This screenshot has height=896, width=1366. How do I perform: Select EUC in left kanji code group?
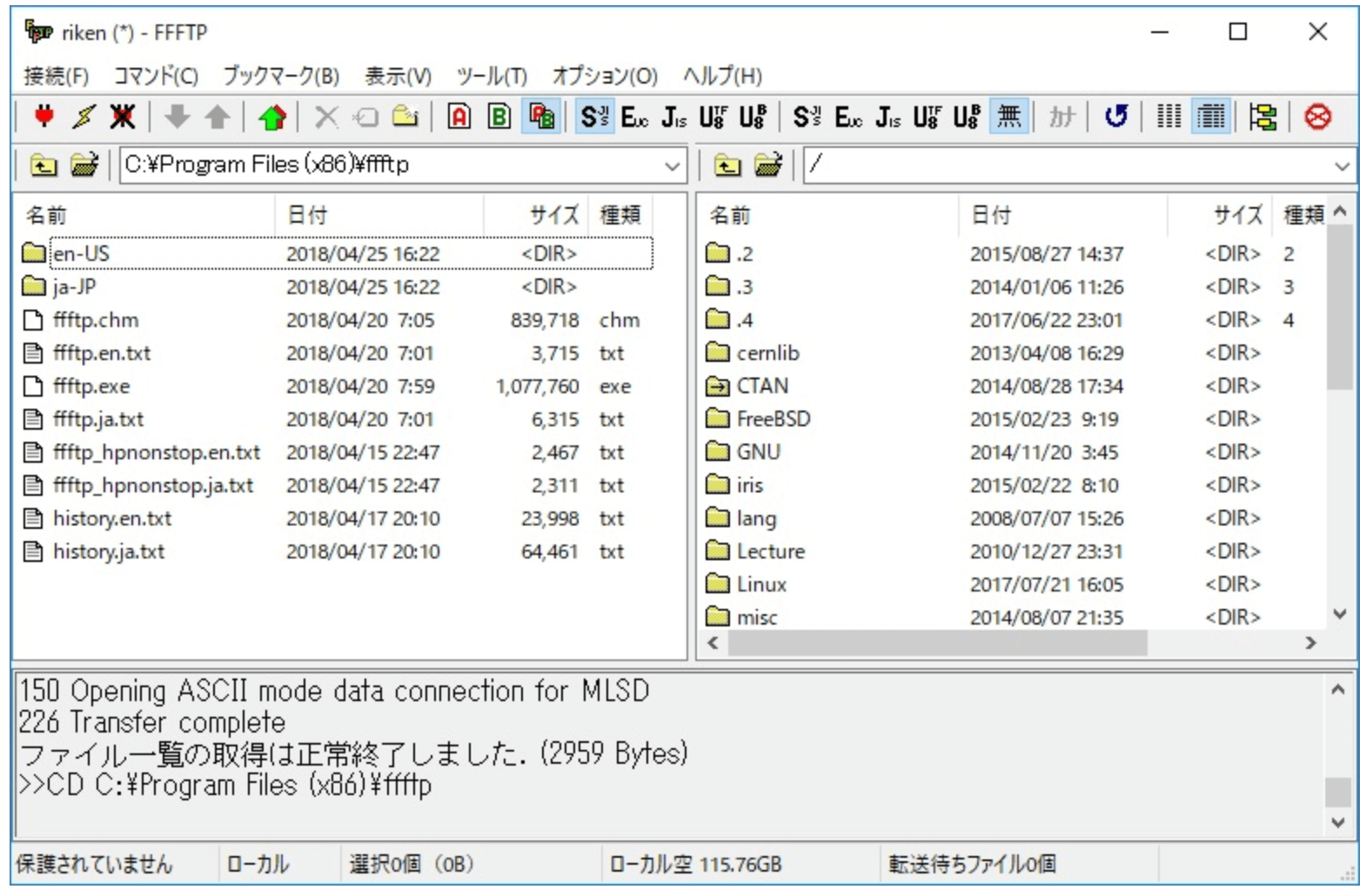click(634, 117)
